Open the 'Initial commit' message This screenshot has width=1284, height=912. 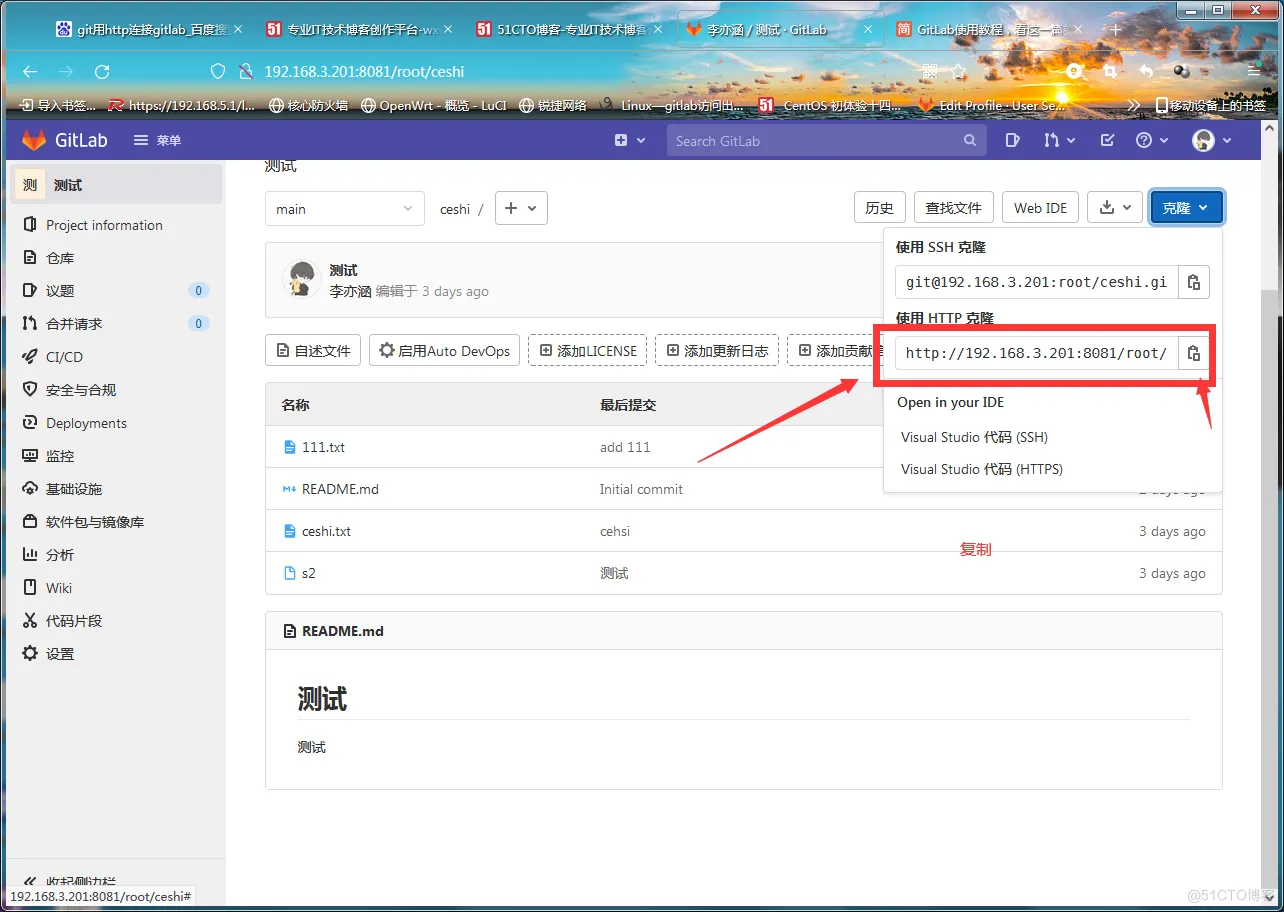[641, 489]
